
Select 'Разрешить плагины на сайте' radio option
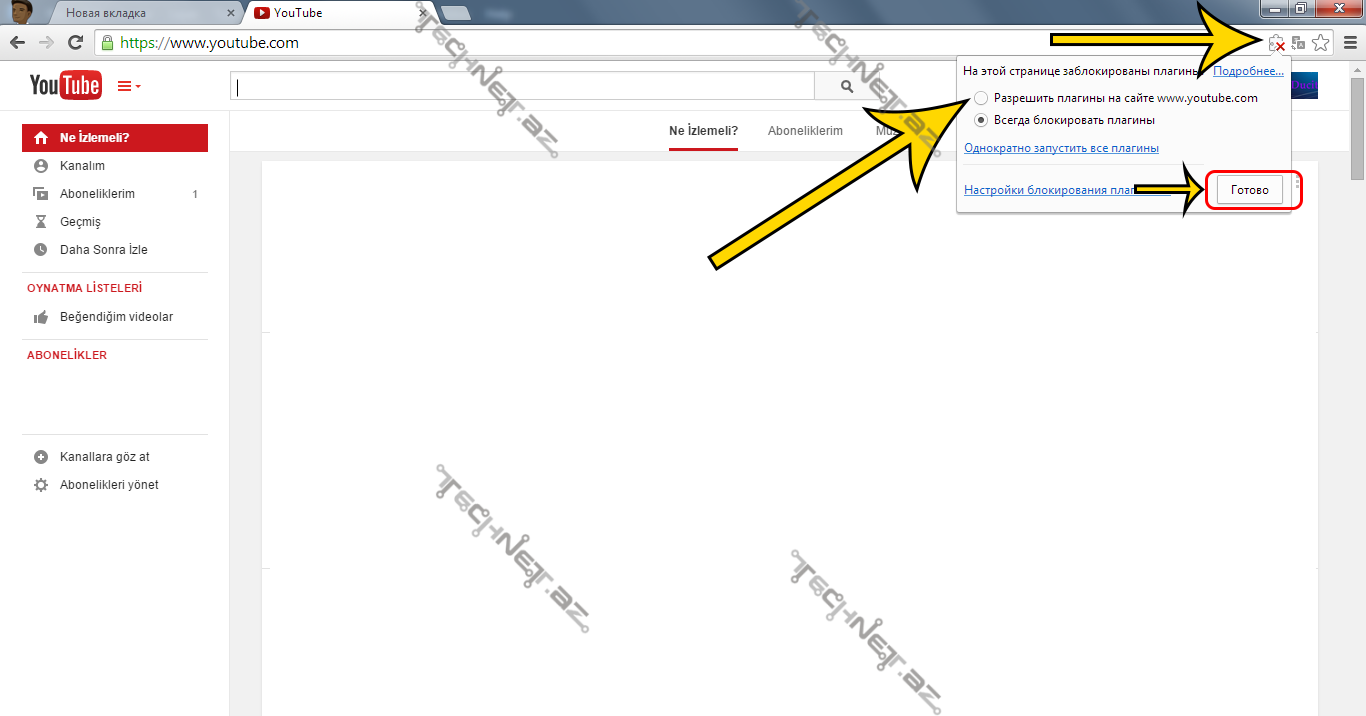tap(981, 98)
